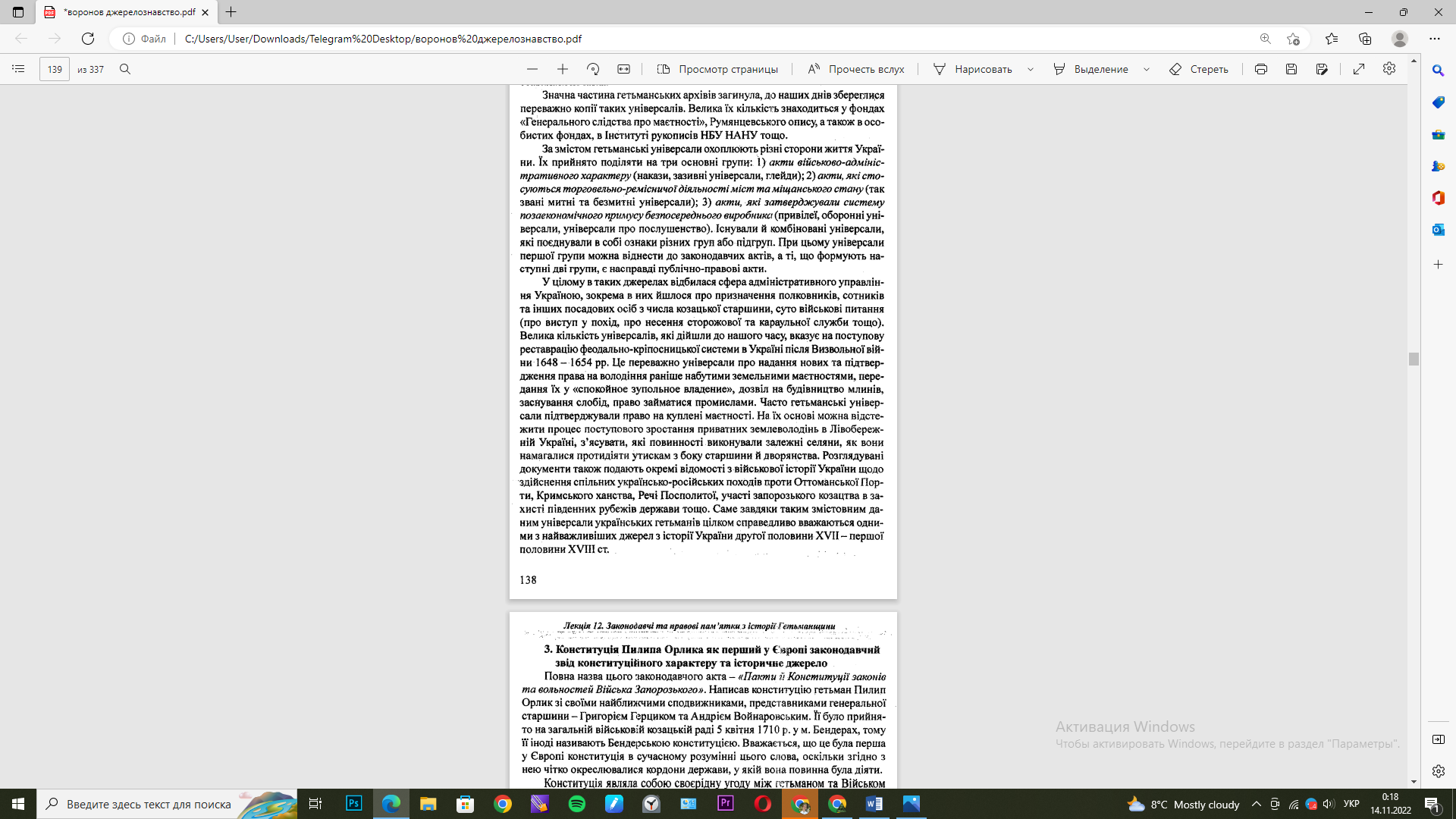Expand the Выделение dropdown arrow

point(1147,69)
